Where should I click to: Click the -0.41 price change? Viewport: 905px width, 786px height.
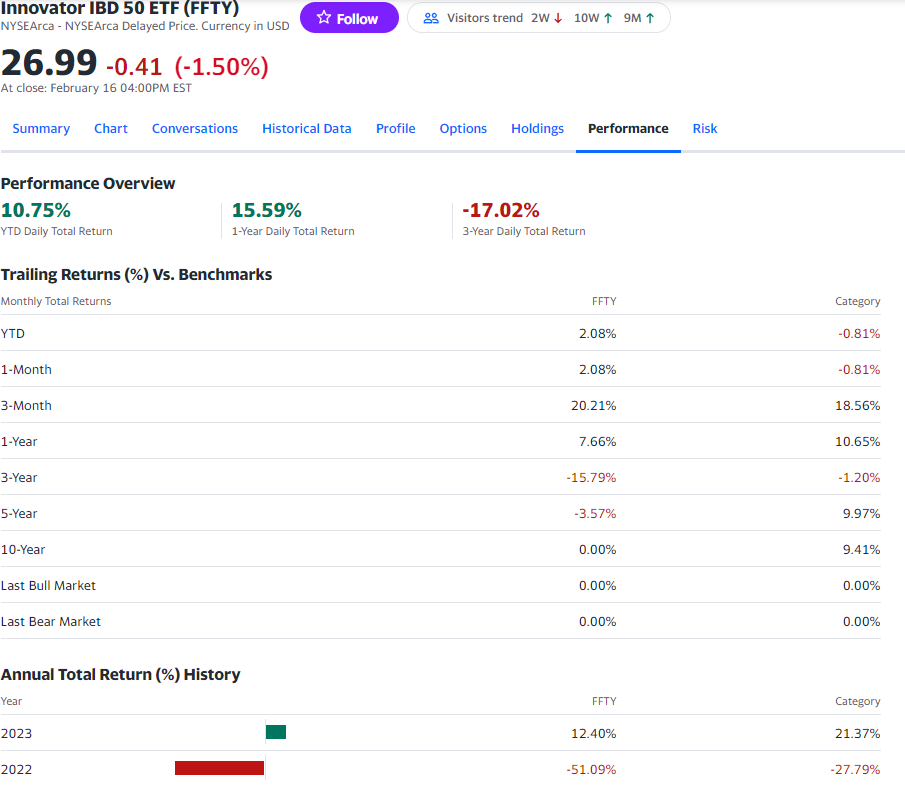point(134,66)
